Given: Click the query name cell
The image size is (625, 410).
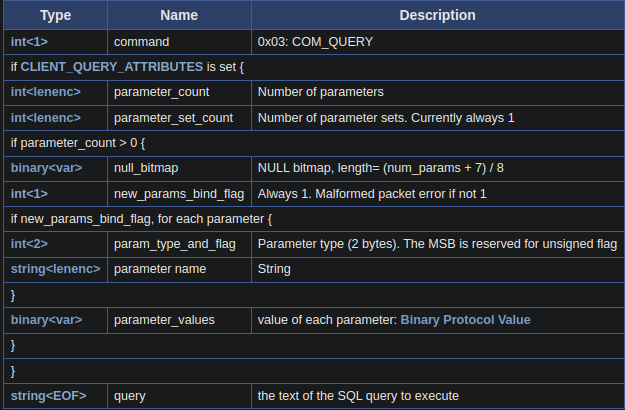Looking at the screenshot, I should (x=179, y=396).
